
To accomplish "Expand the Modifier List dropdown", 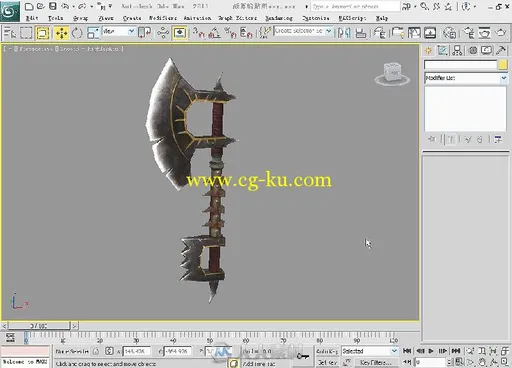I will pyautogui.click(x=466, y=78).
